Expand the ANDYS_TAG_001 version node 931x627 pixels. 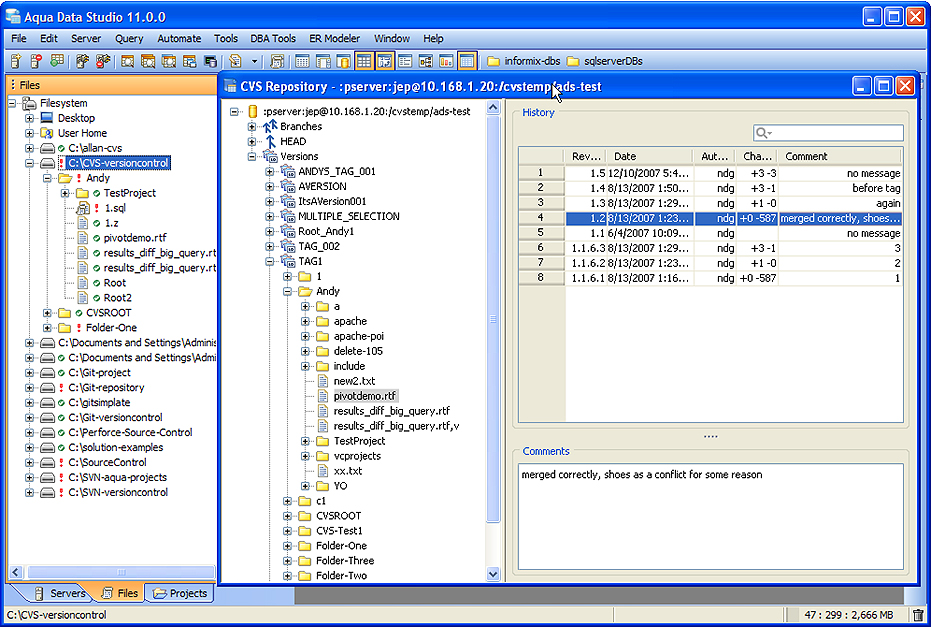click(270, 171)
